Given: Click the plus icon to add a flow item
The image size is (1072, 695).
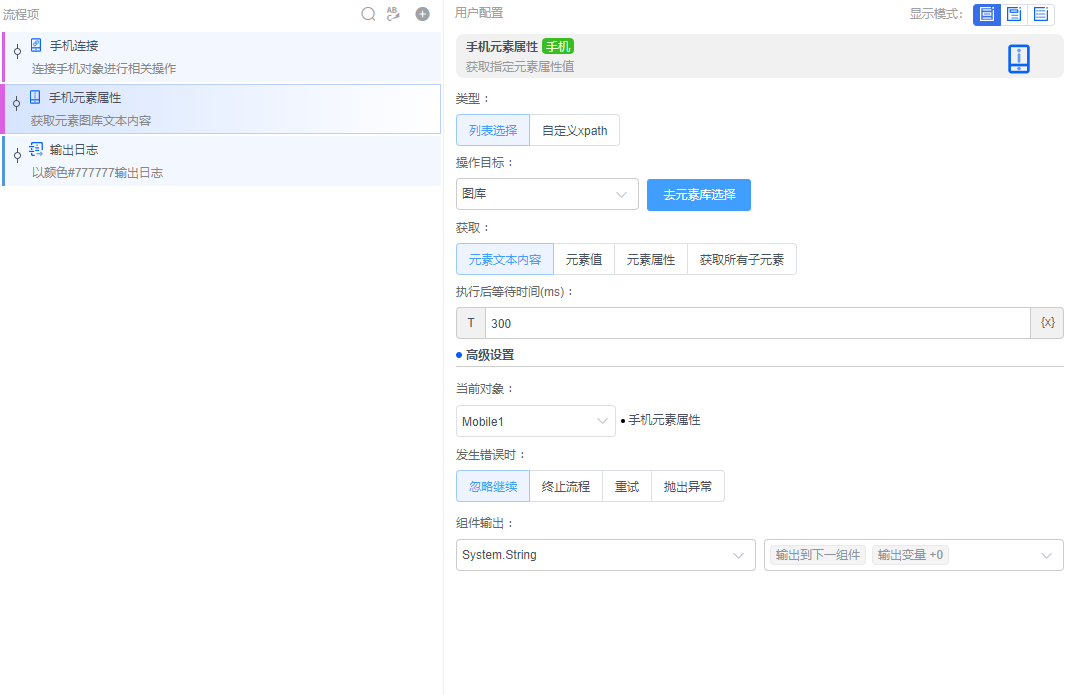Looking at the screenshot, I should (x=421, y=14).
